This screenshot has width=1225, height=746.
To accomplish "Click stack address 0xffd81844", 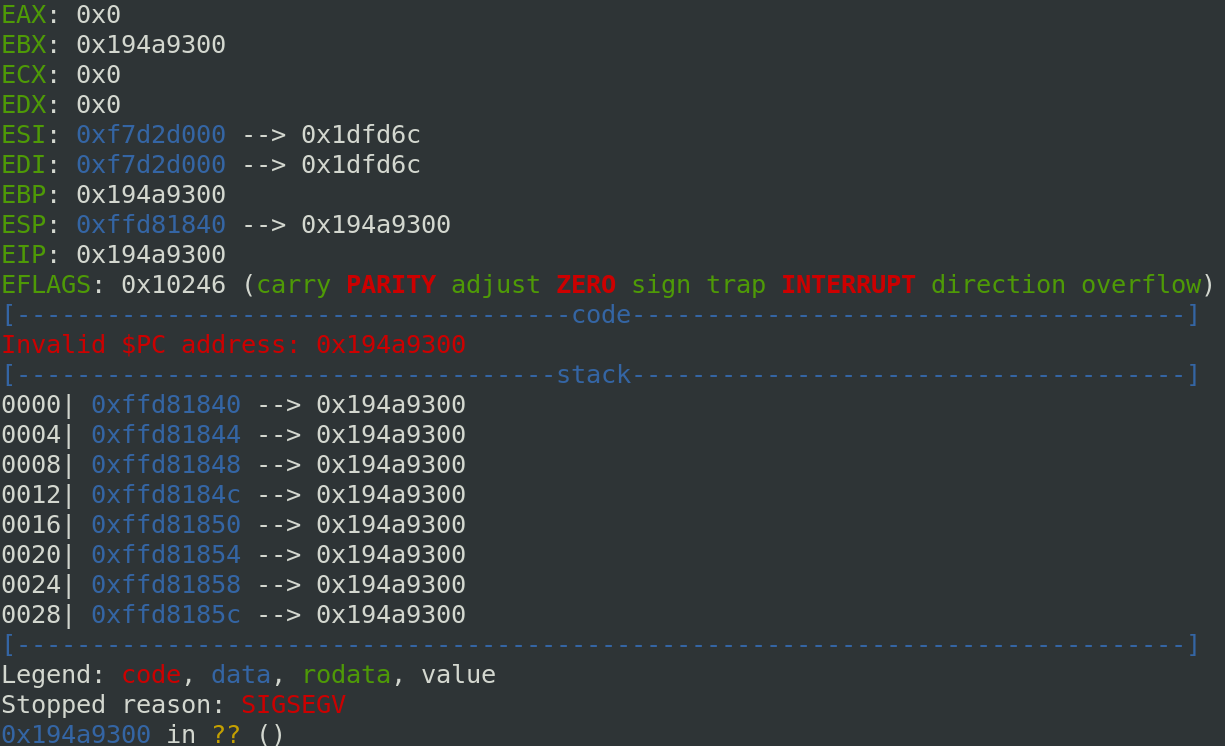I will click(165, 434).
